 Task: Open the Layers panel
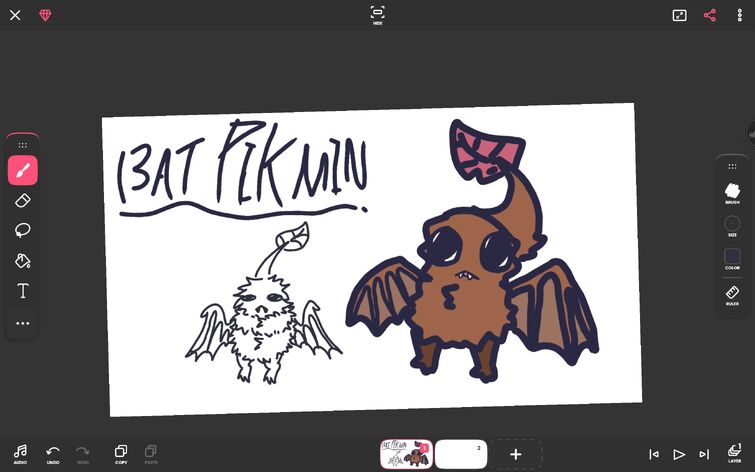(734, 454)
